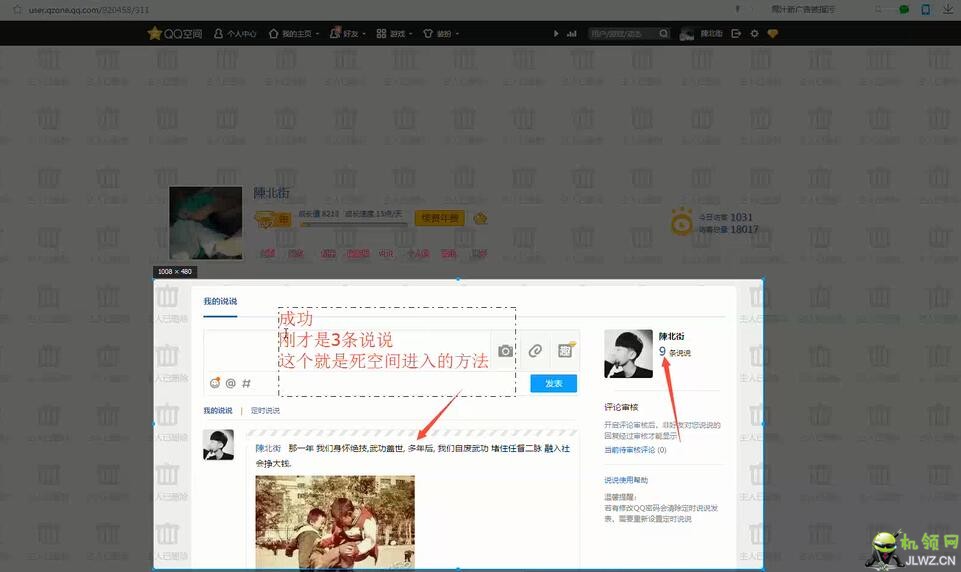This screenshot has width=961, height=572.
Task: Click the yellow visitor stats icon
Action: pos(682,222)
